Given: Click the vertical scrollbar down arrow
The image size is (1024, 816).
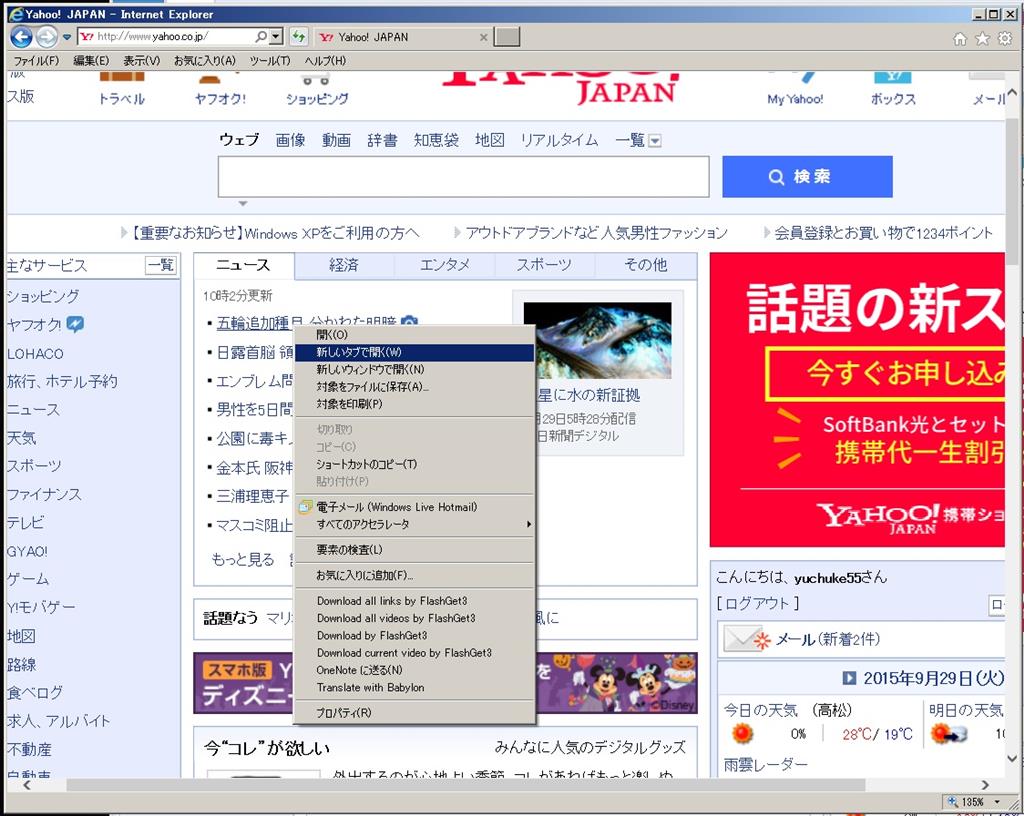Looking at the screenshot, I should pyautogui.click(x=1012, y=759).
